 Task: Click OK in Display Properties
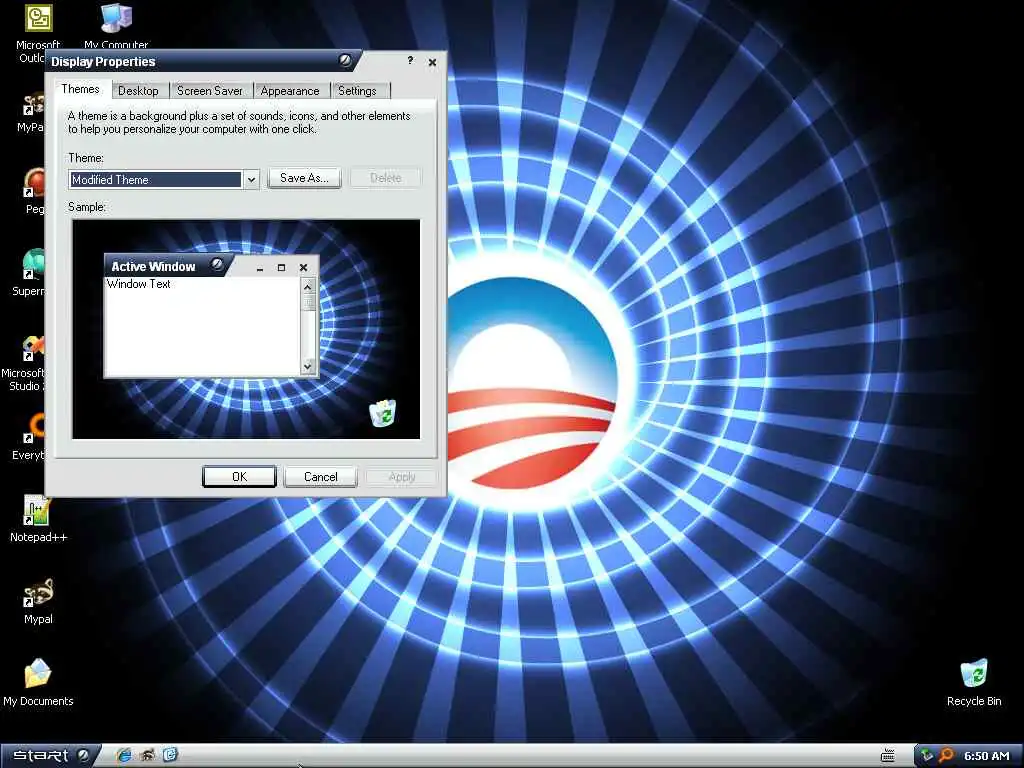pyautogui.click(x=239, y=477)
